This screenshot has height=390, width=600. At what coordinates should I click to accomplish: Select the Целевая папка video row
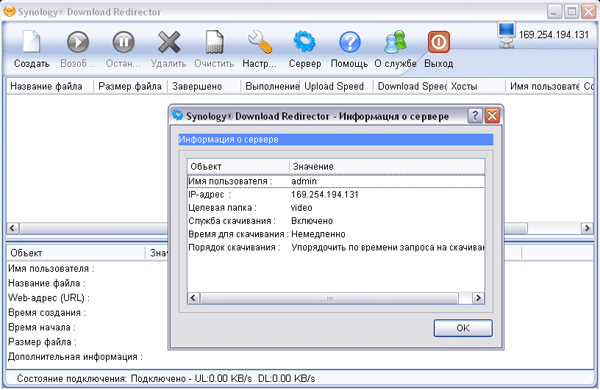(x=336, y=208)
